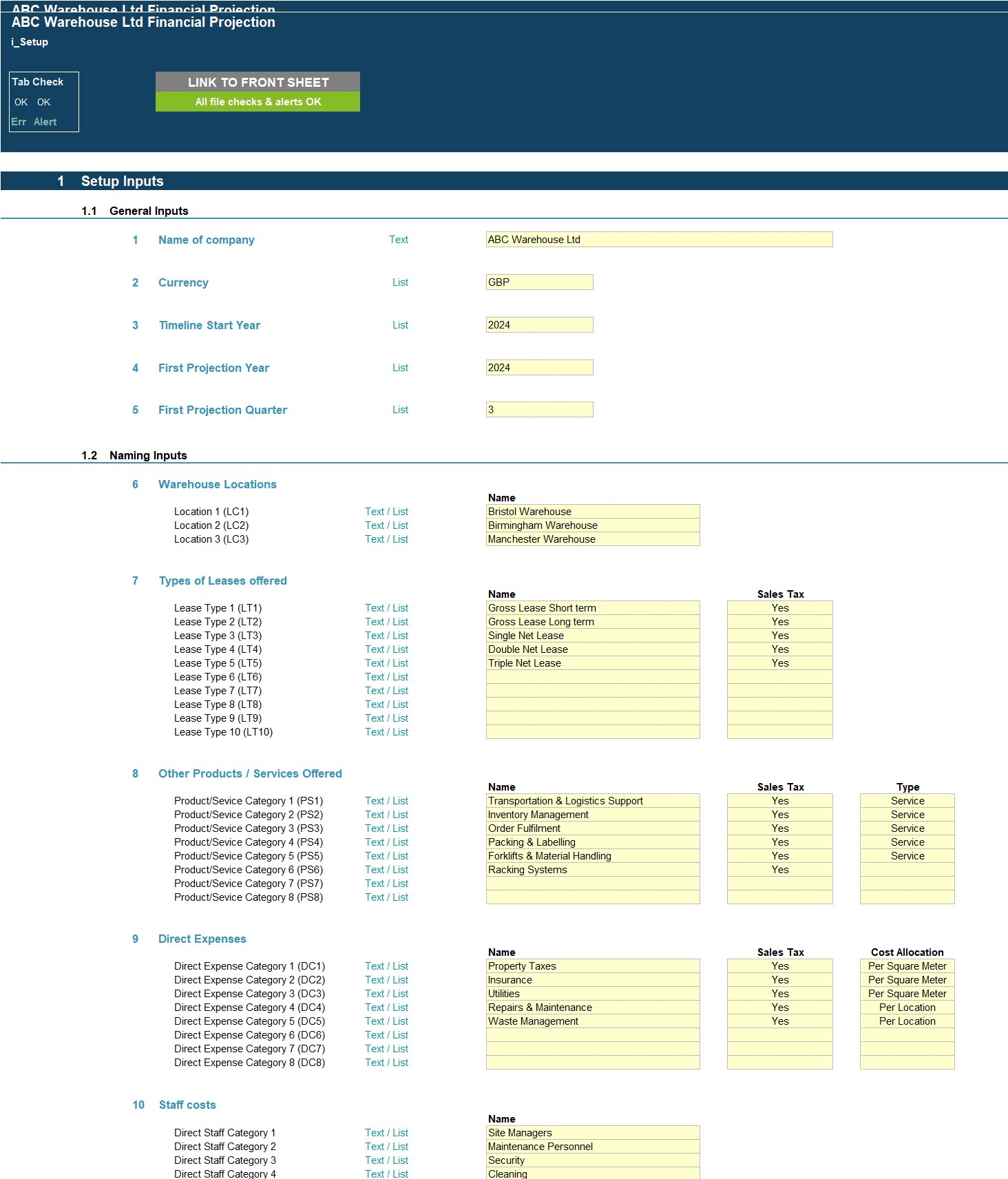1008x1179 pixels.
Task: Click the Naming Inputs subsection title
Action: point(148,455)
